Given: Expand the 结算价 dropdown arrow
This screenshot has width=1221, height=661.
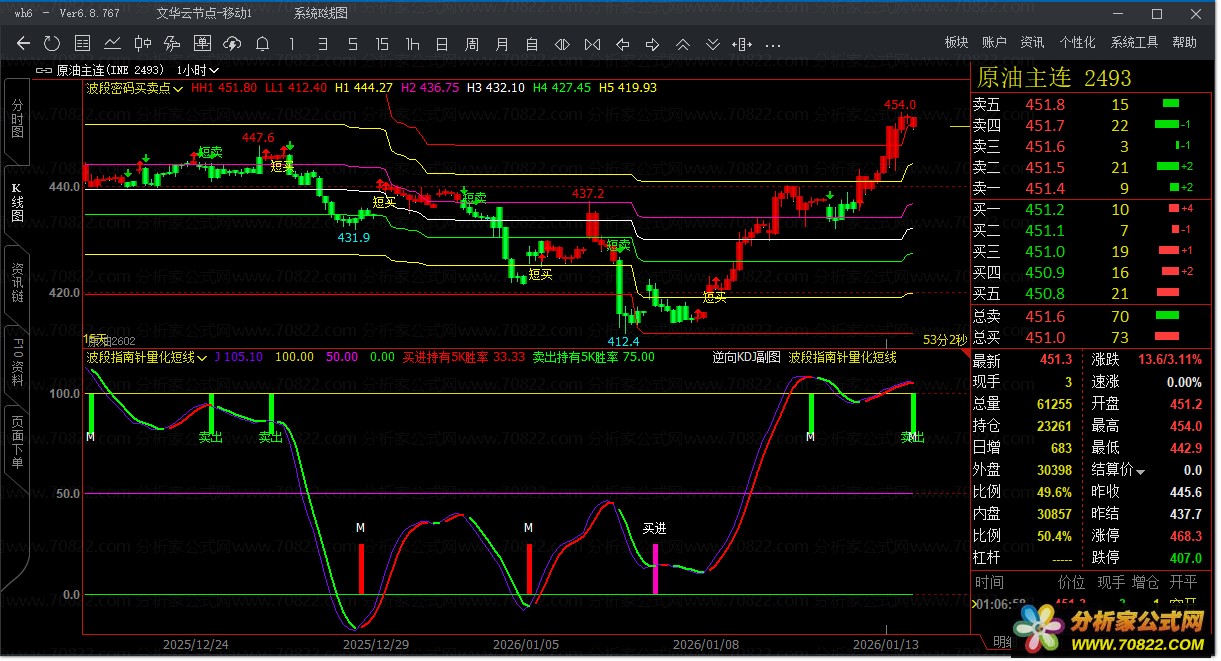Looking at the screenshot, I should 1141,471.
